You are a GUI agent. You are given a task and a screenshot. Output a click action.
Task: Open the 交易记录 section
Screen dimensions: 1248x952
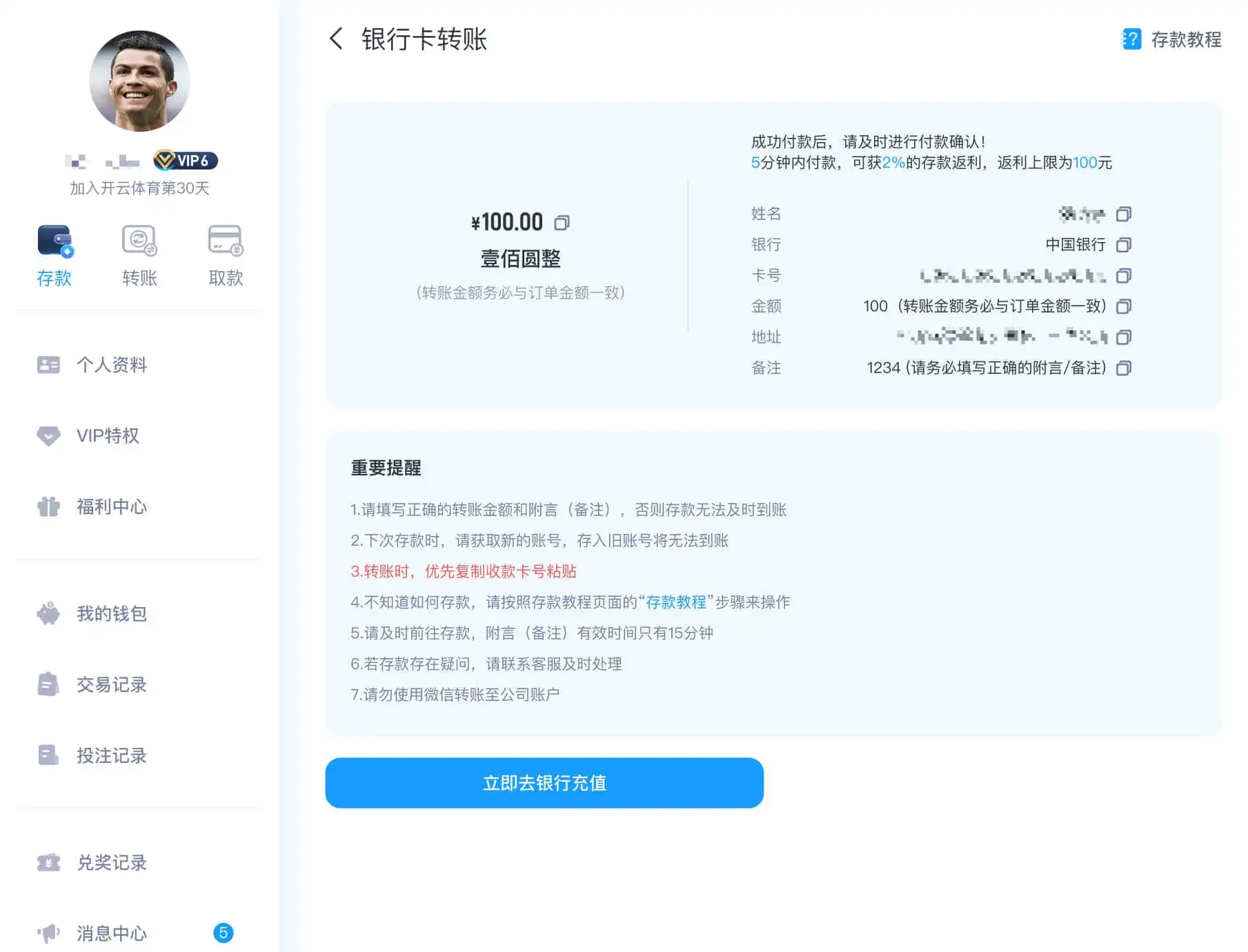point(110,685)
